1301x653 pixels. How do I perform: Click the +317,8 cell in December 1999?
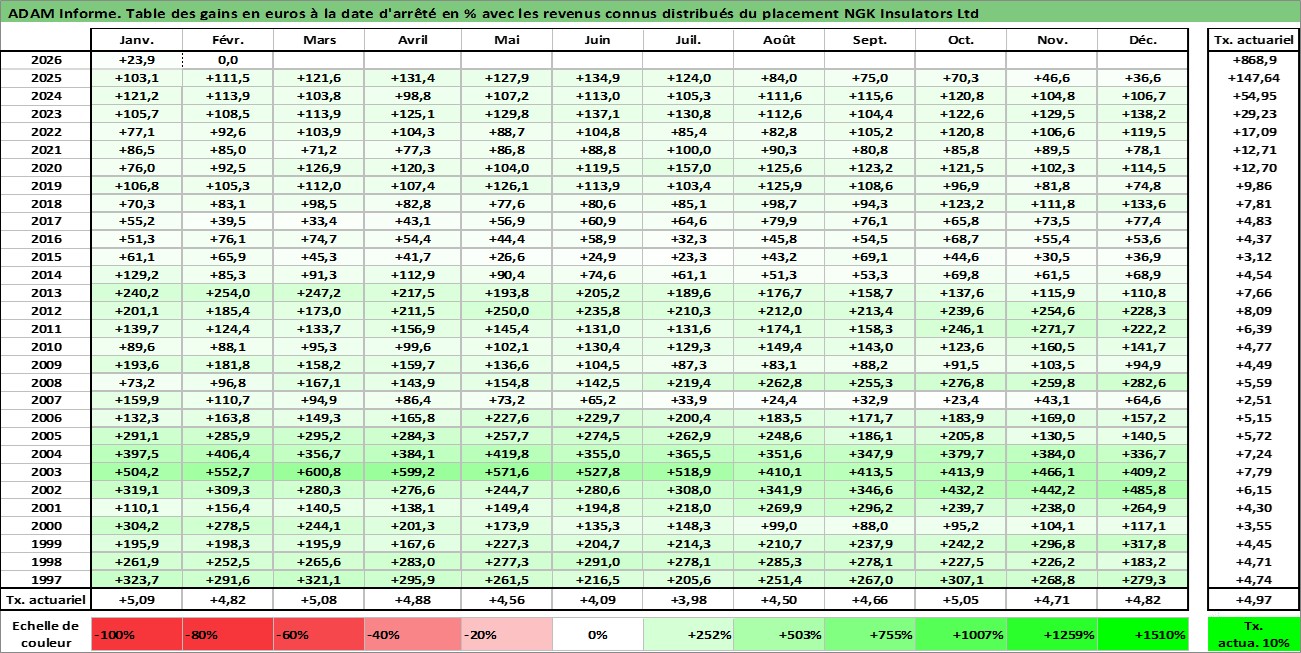click(1142, 543)
